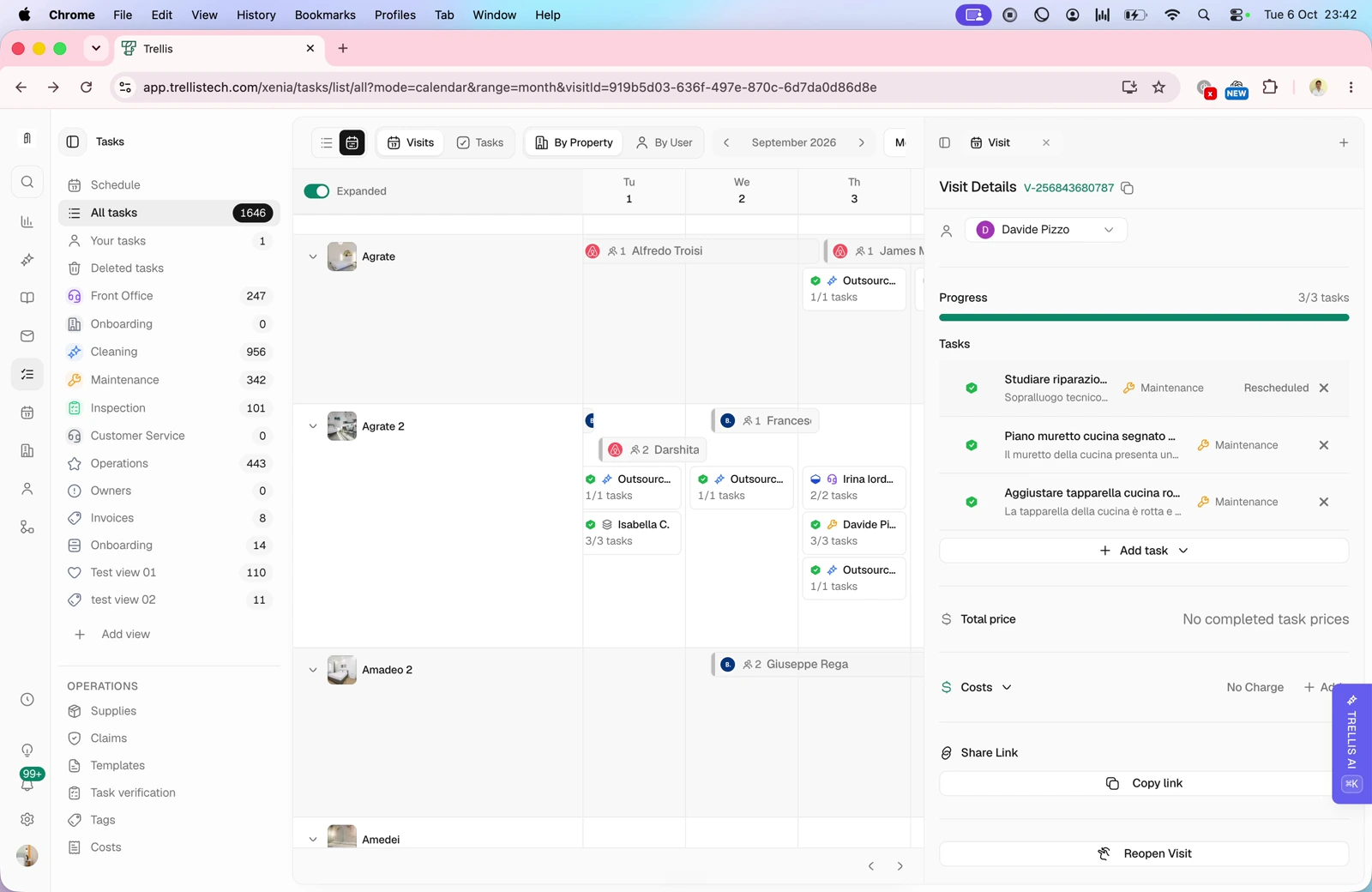The height and width of the screenshot is (892, 1372).
Task: Open the Add task dropdown
Action: [x=1144, y=551]
